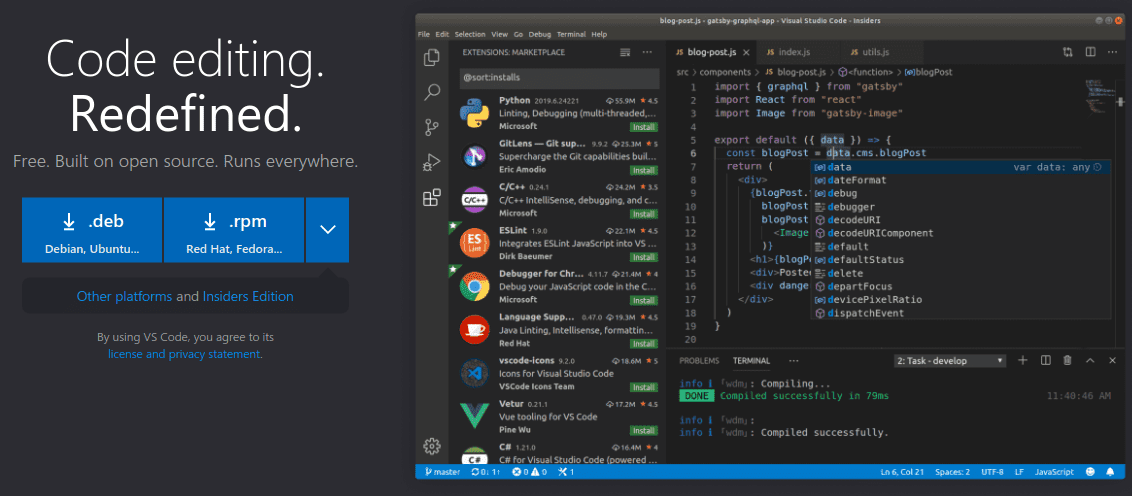This screenshot has width=1132, height=496.
Task: Click the split editor icon in editor toolbar
Action: (1091, 52)
